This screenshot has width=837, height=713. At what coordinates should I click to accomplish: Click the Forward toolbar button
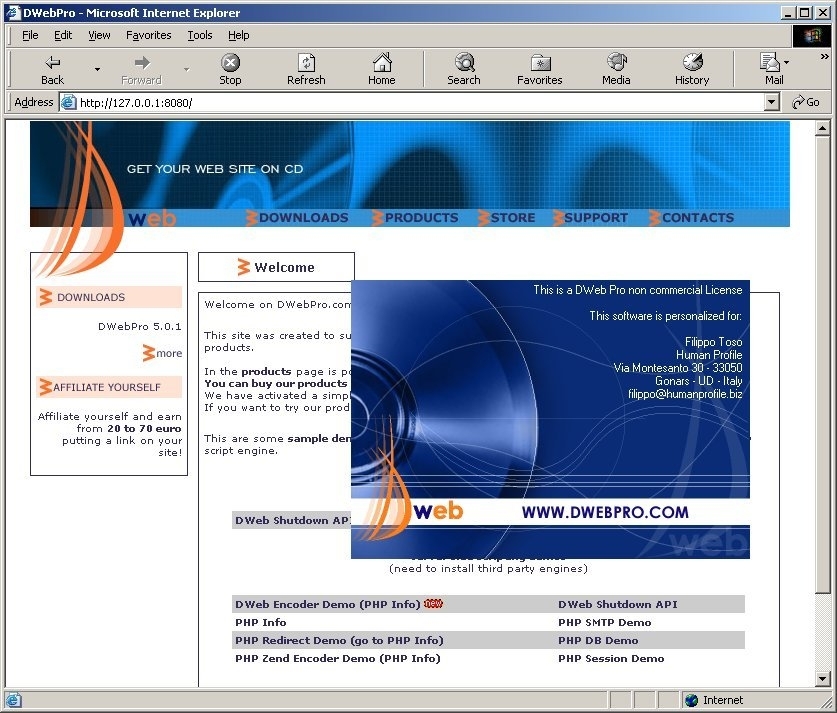[x=141, y=69]
